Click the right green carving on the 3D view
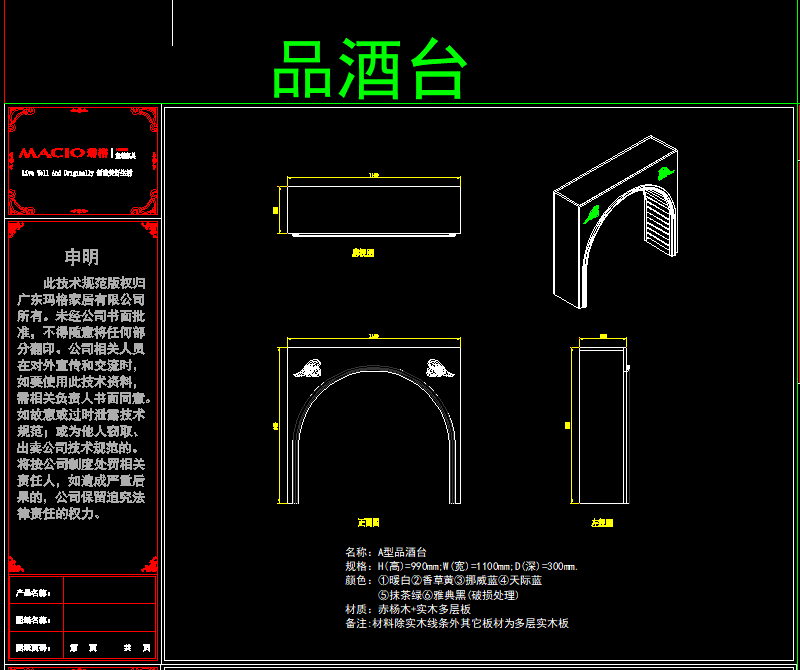This screenshot has height=670, width=800. click(x=664, y=173)
